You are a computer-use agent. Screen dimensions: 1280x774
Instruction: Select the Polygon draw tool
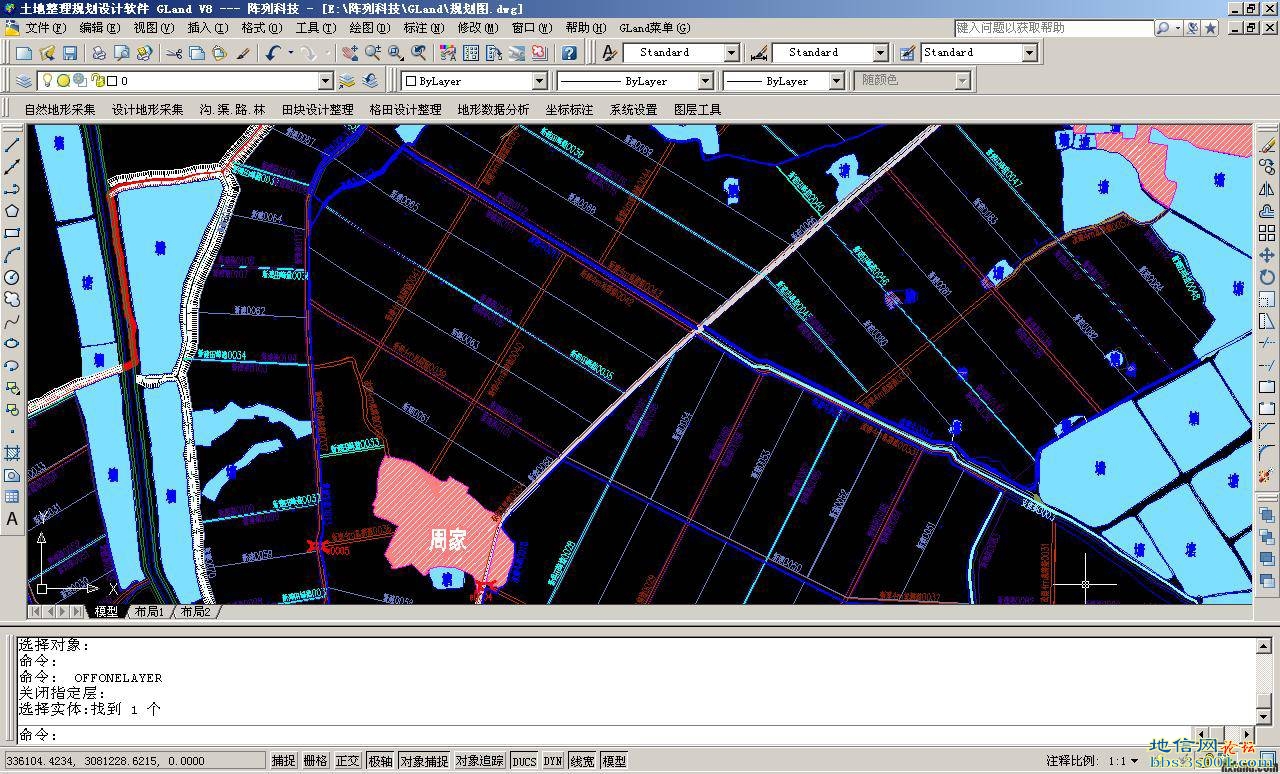point(12,211)
